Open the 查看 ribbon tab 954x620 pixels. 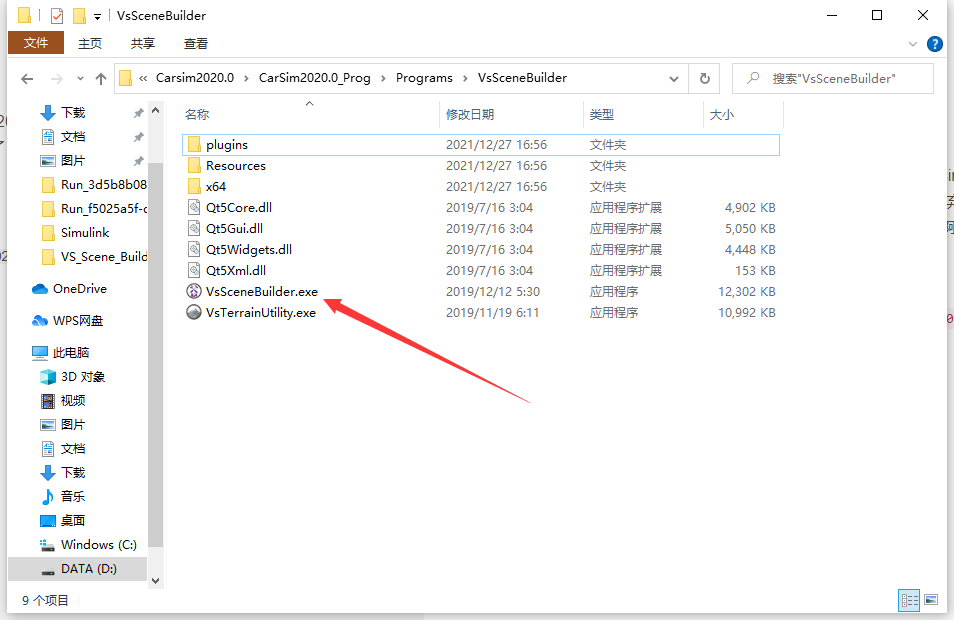pyautogui.click(x=196, y=43)
